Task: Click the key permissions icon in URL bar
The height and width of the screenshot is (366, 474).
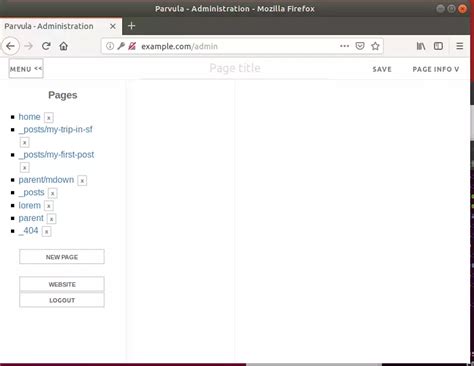Action: (x=121, y=46)
